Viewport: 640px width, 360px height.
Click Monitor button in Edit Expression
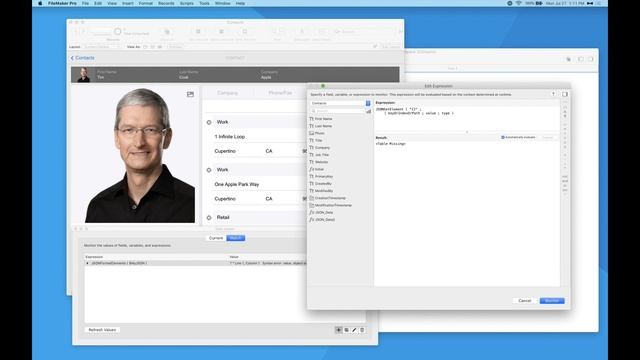tap(552, 301)
